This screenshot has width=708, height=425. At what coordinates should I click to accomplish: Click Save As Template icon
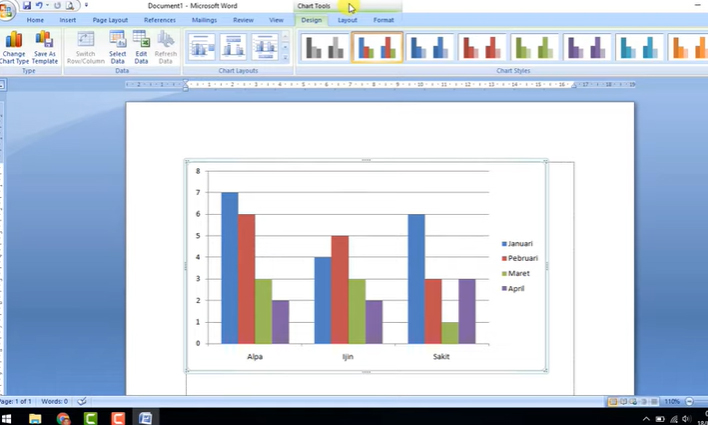coord(45,46)
